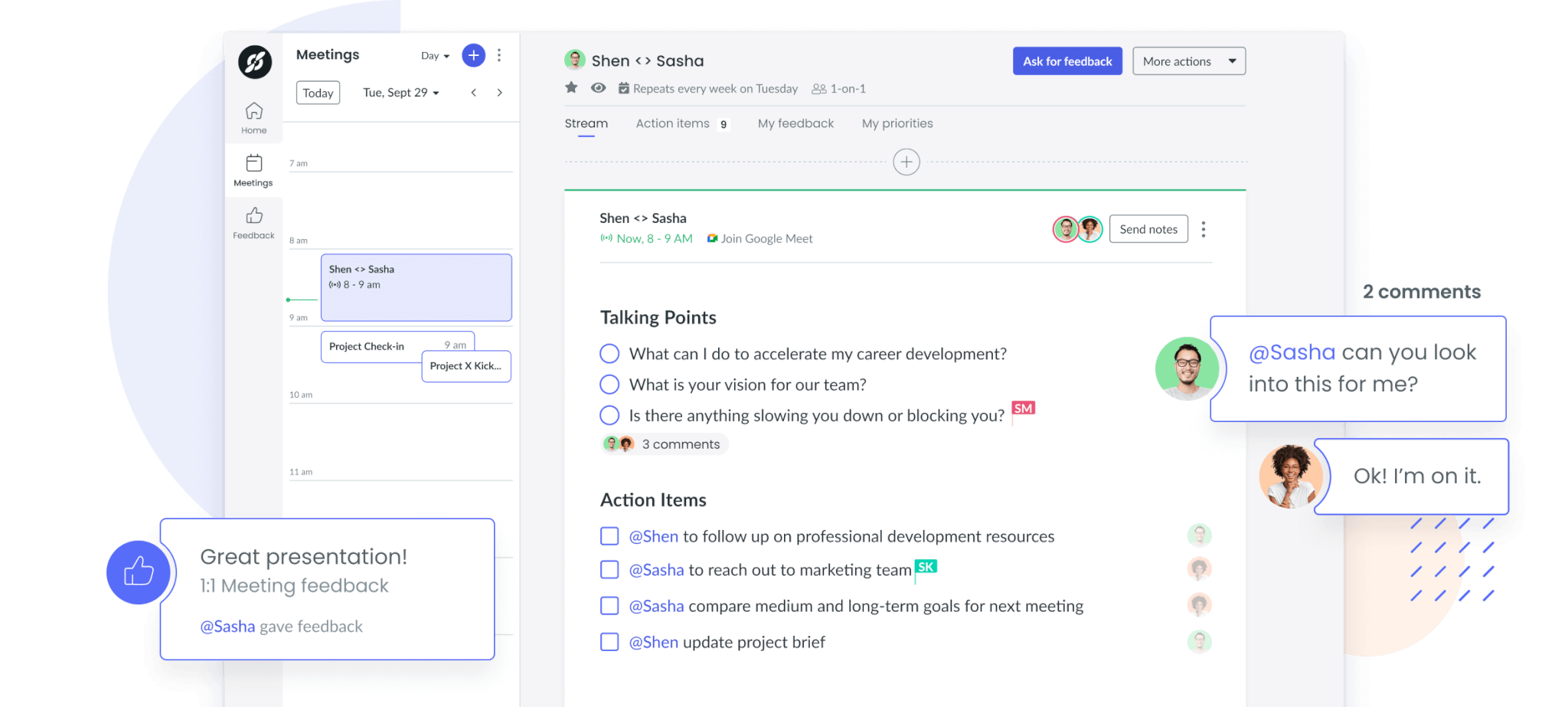
Task: Click the Today button
Action: 318,93
